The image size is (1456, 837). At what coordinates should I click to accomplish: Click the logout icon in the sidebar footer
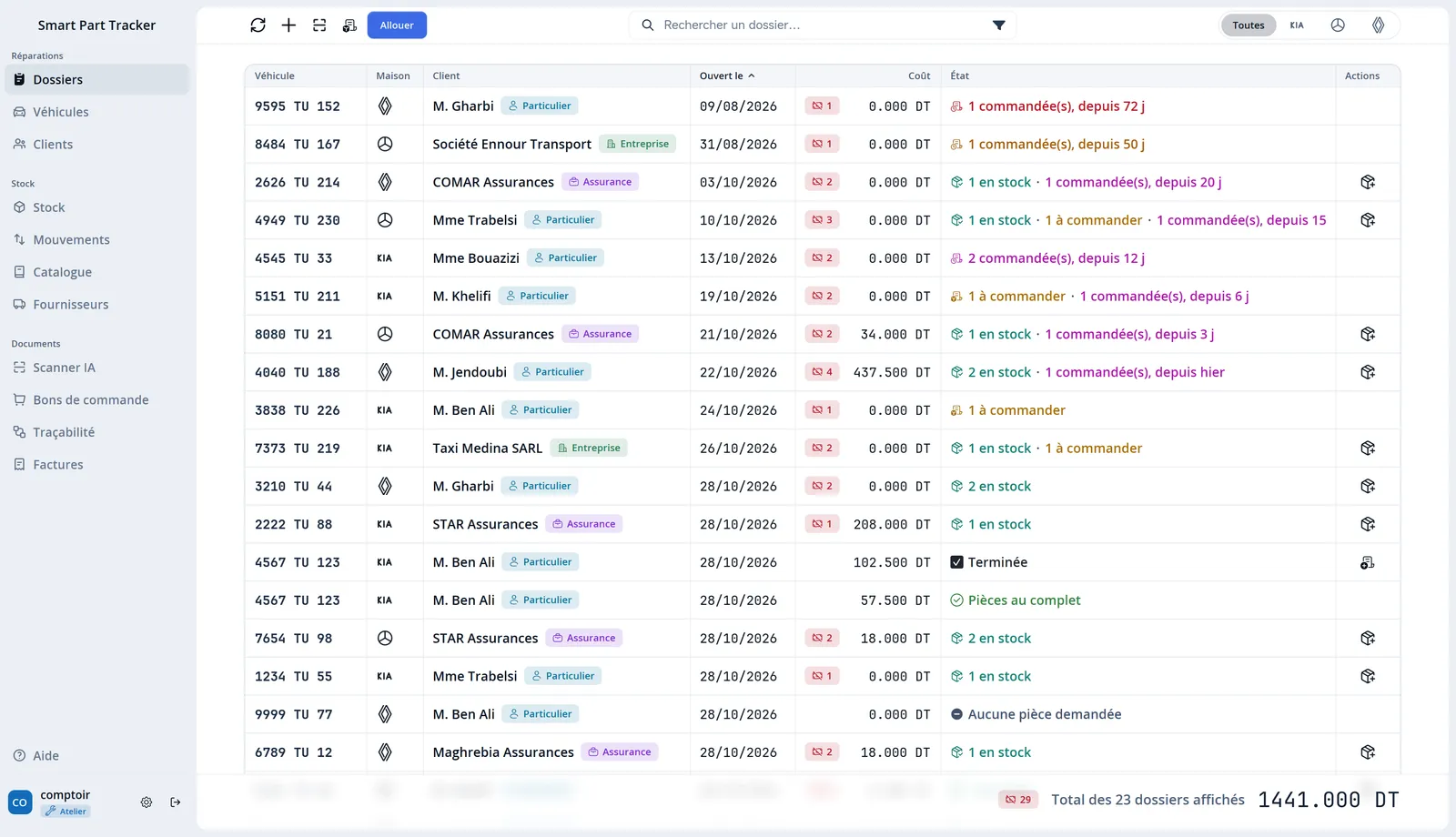click(176, 802)
